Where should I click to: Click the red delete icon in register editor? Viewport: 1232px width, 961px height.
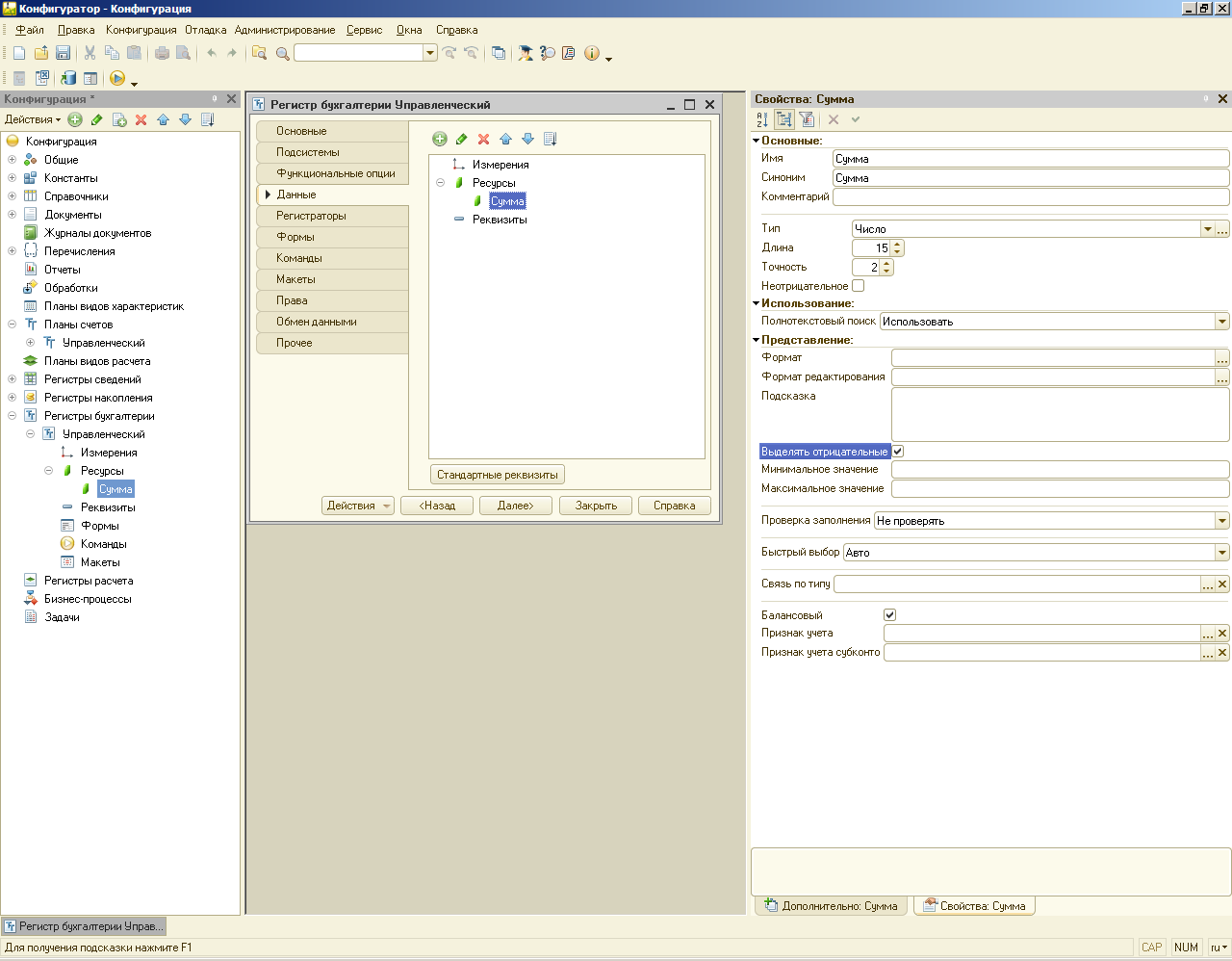point(483,139)
